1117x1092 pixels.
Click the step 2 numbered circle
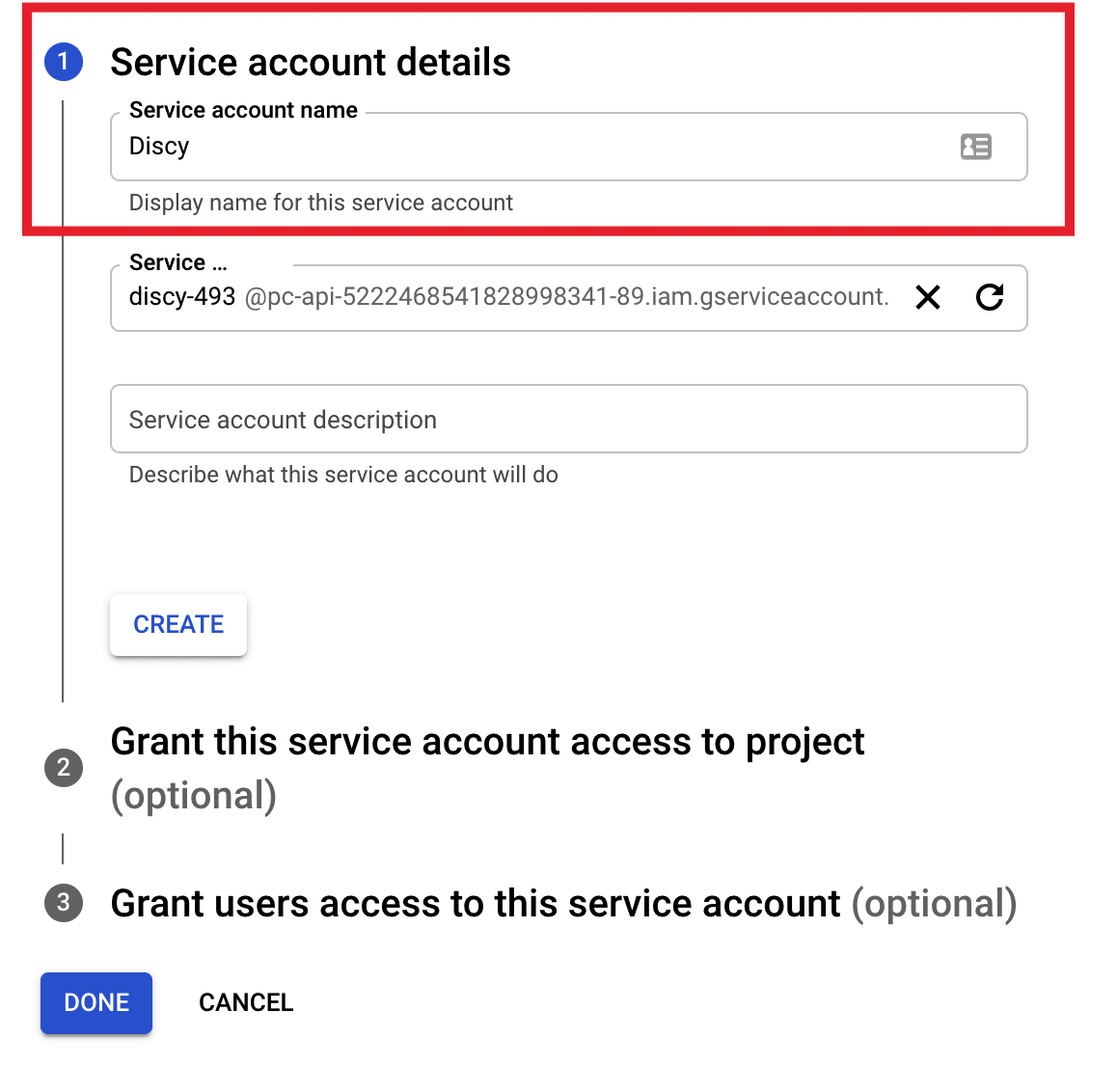pyautogui.click(x=64, y=768)
